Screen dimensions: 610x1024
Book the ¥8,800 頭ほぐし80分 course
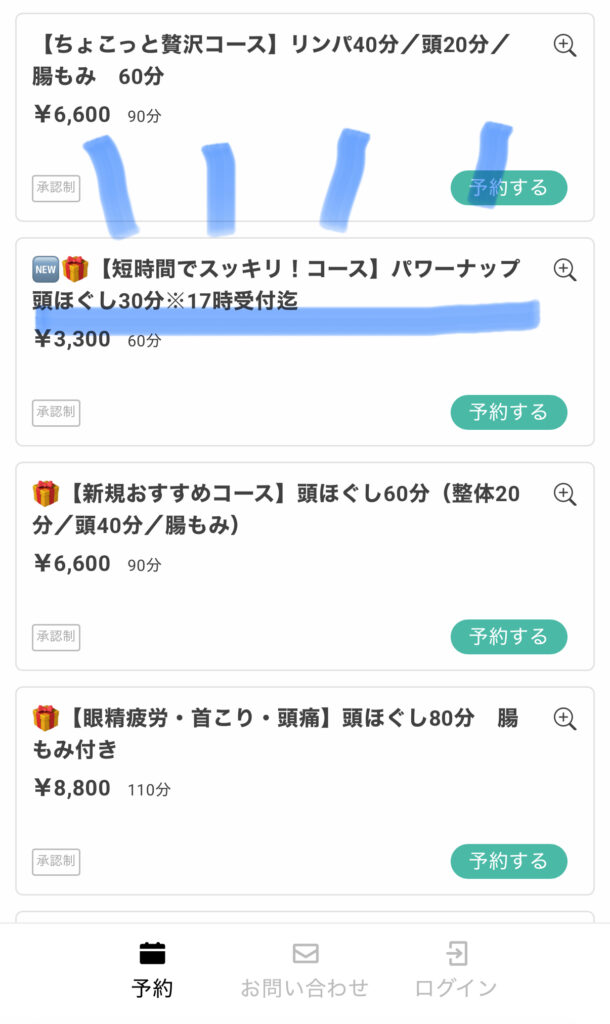point(508,861)
